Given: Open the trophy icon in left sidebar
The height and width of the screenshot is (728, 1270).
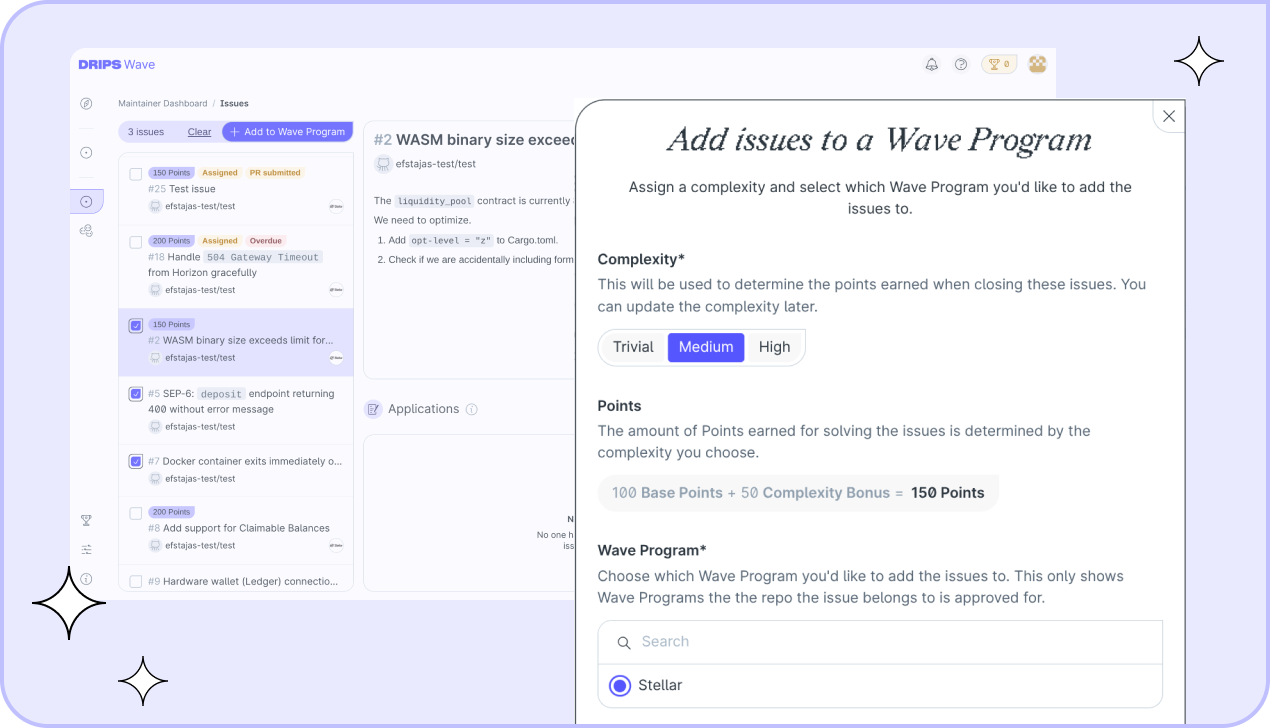Looking at the screenshot, I should click(86, 520).
